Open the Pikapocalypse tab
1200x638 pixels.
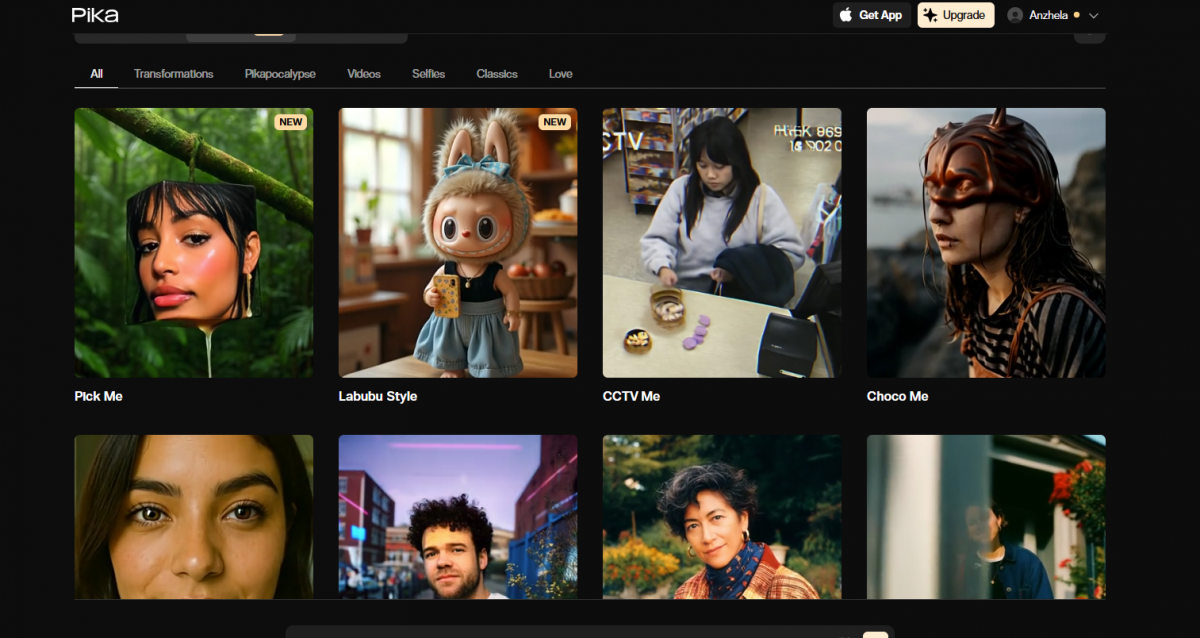pos(280,74)
